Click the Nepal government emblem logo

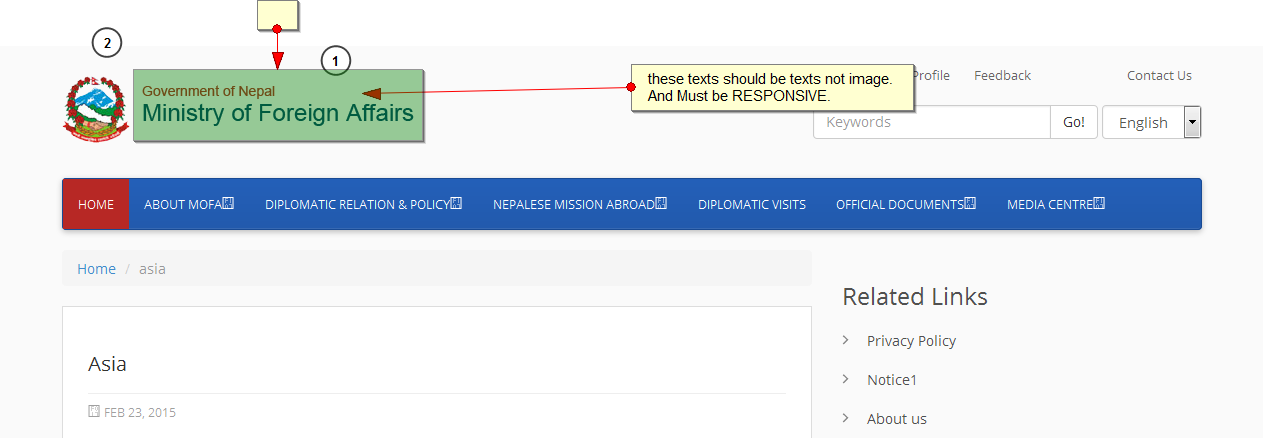[97, 108]
